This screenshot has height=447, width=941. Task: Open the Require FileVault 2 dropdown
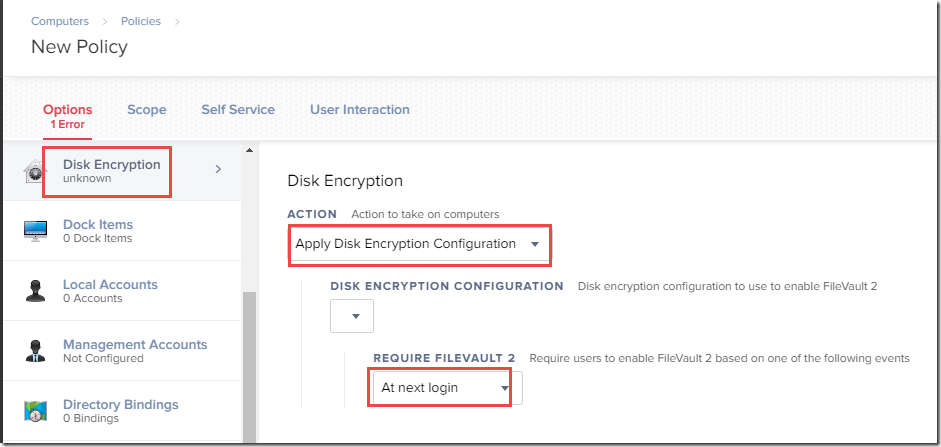click(447, 388)
